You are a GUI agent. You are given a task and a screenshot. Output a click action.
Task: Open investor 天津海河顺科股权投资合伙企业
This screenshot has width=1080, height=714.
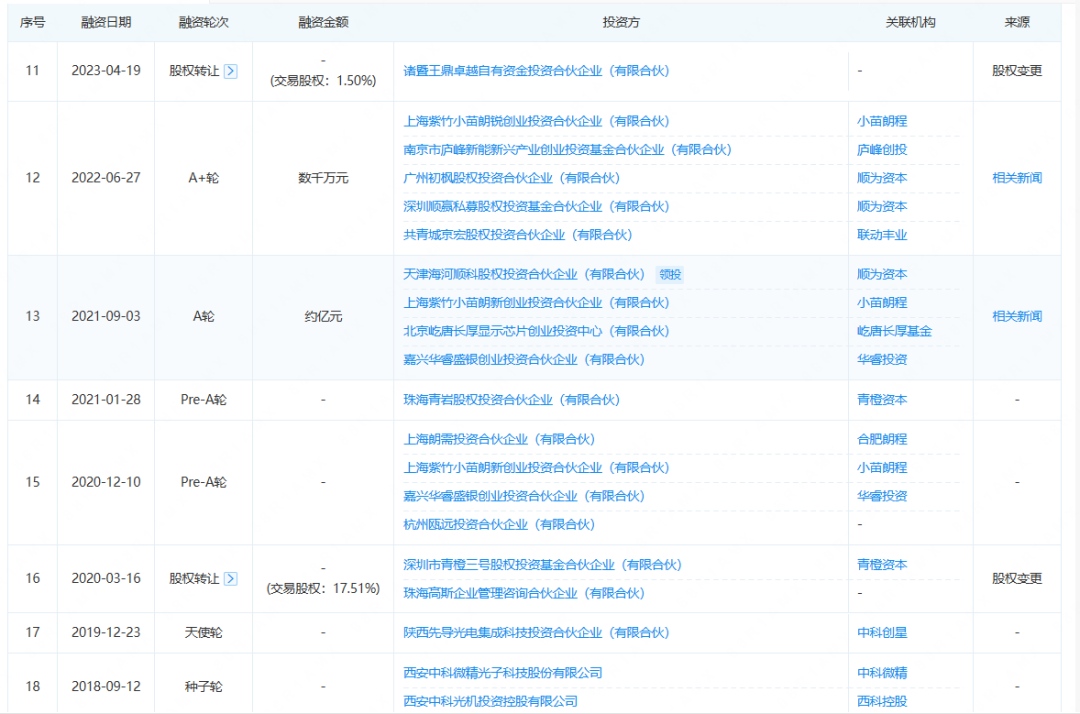click(x=524, y=274)
